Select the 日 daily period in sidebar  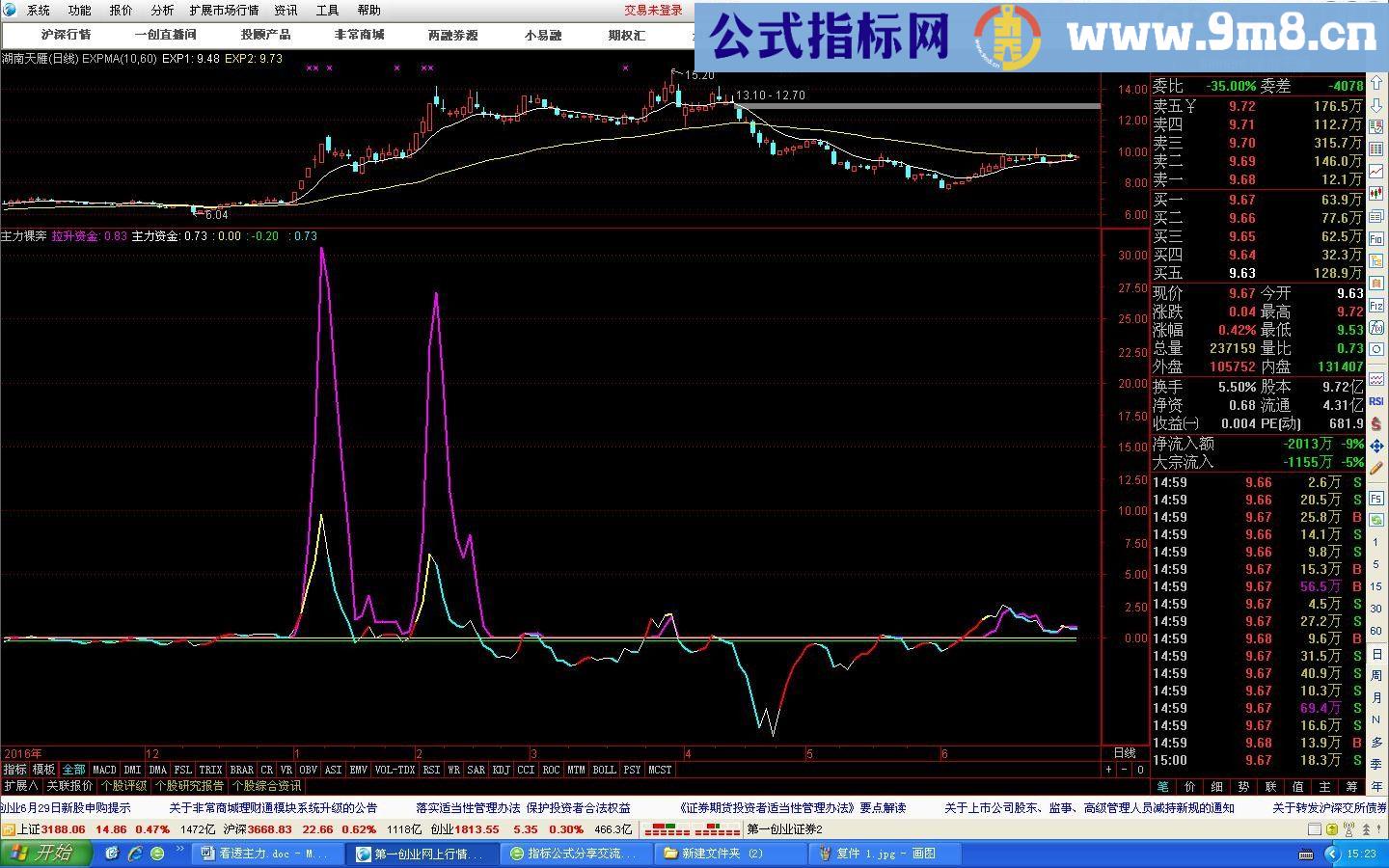point(1376,654)
